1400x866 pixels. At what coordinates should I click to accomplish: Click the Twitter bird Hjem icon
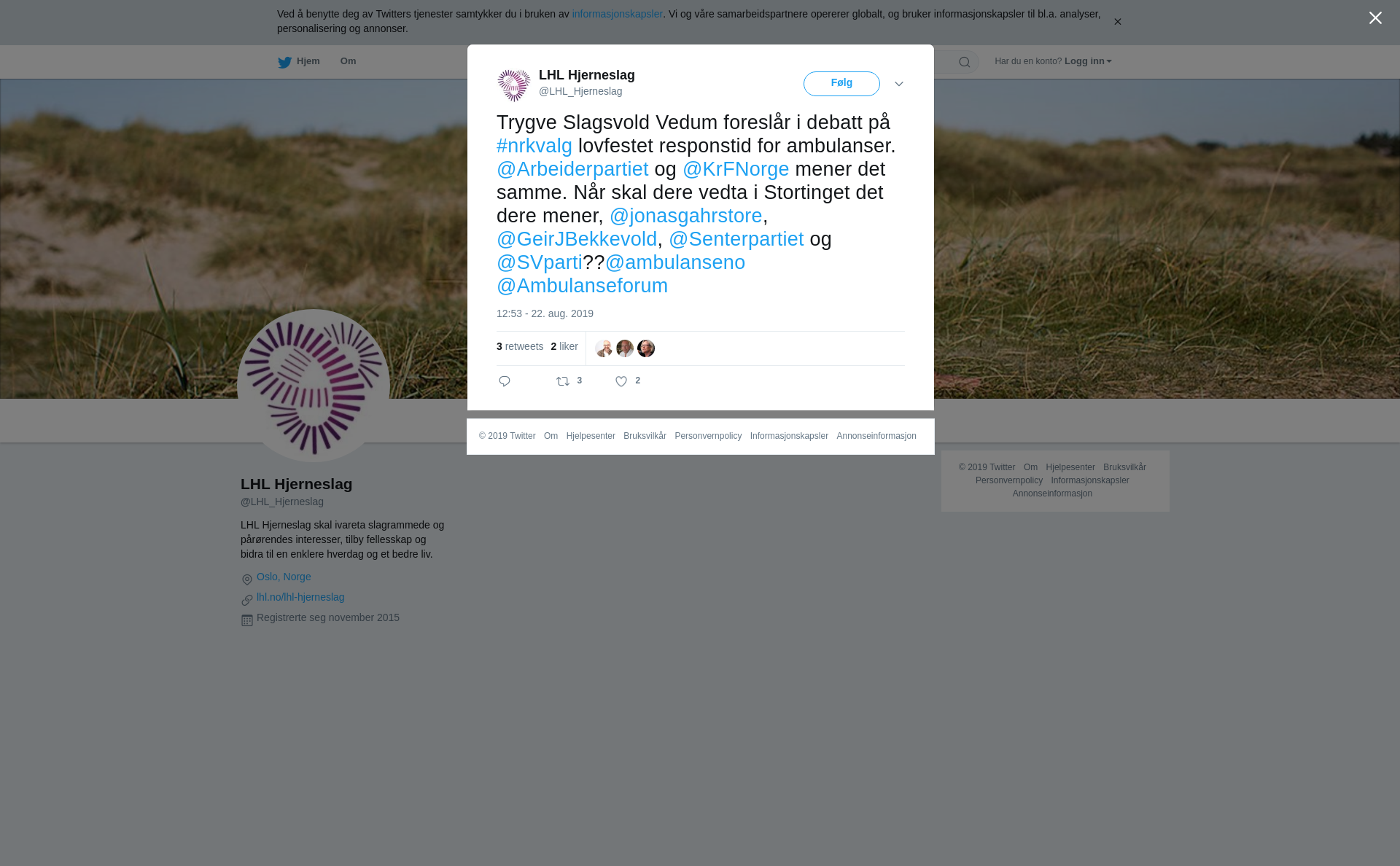(284, 62)
